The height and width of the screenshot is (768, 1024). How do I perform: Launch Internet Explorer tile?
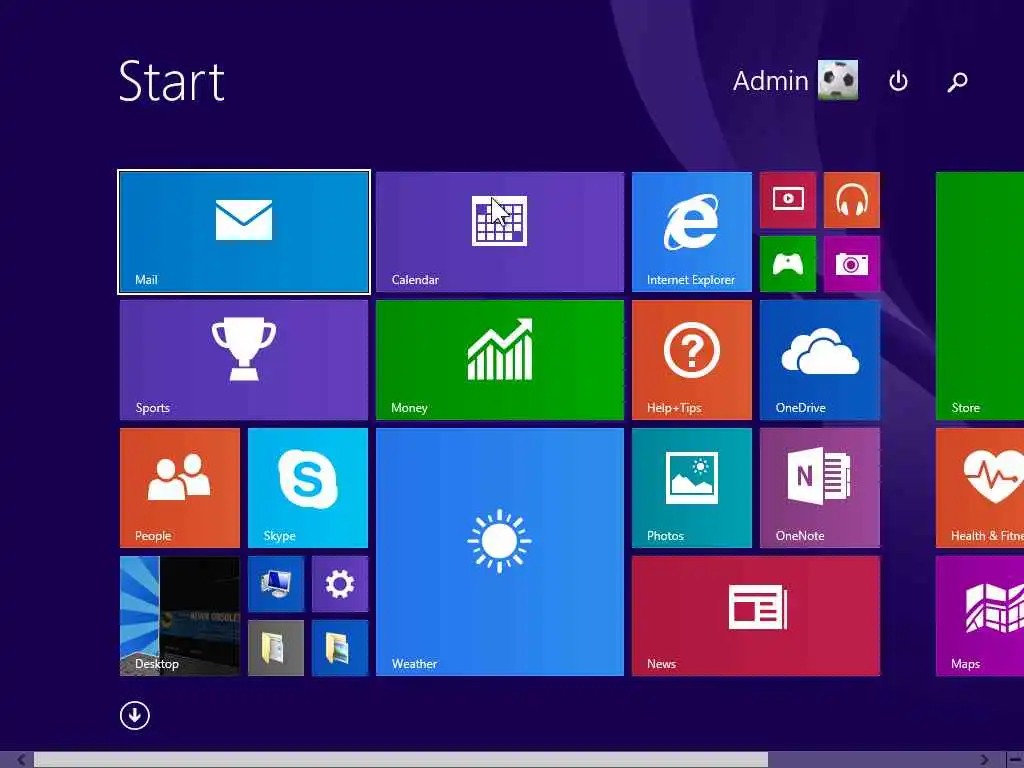pyautogui.click(x=692, y=232)
